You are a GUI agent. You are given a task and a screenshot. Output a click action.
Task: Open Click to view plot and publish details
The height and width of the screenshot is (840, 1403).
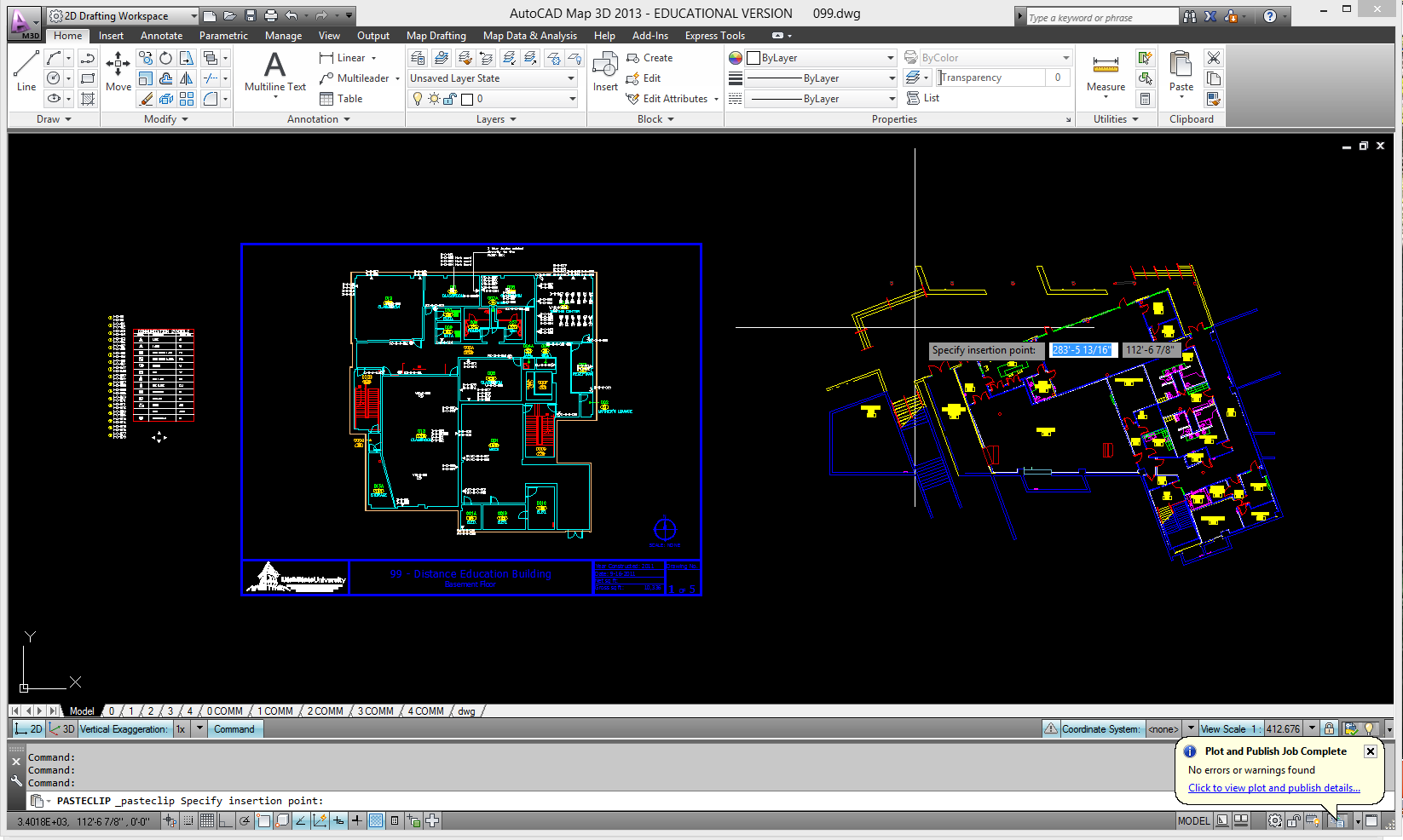[x=1273, y=787]
